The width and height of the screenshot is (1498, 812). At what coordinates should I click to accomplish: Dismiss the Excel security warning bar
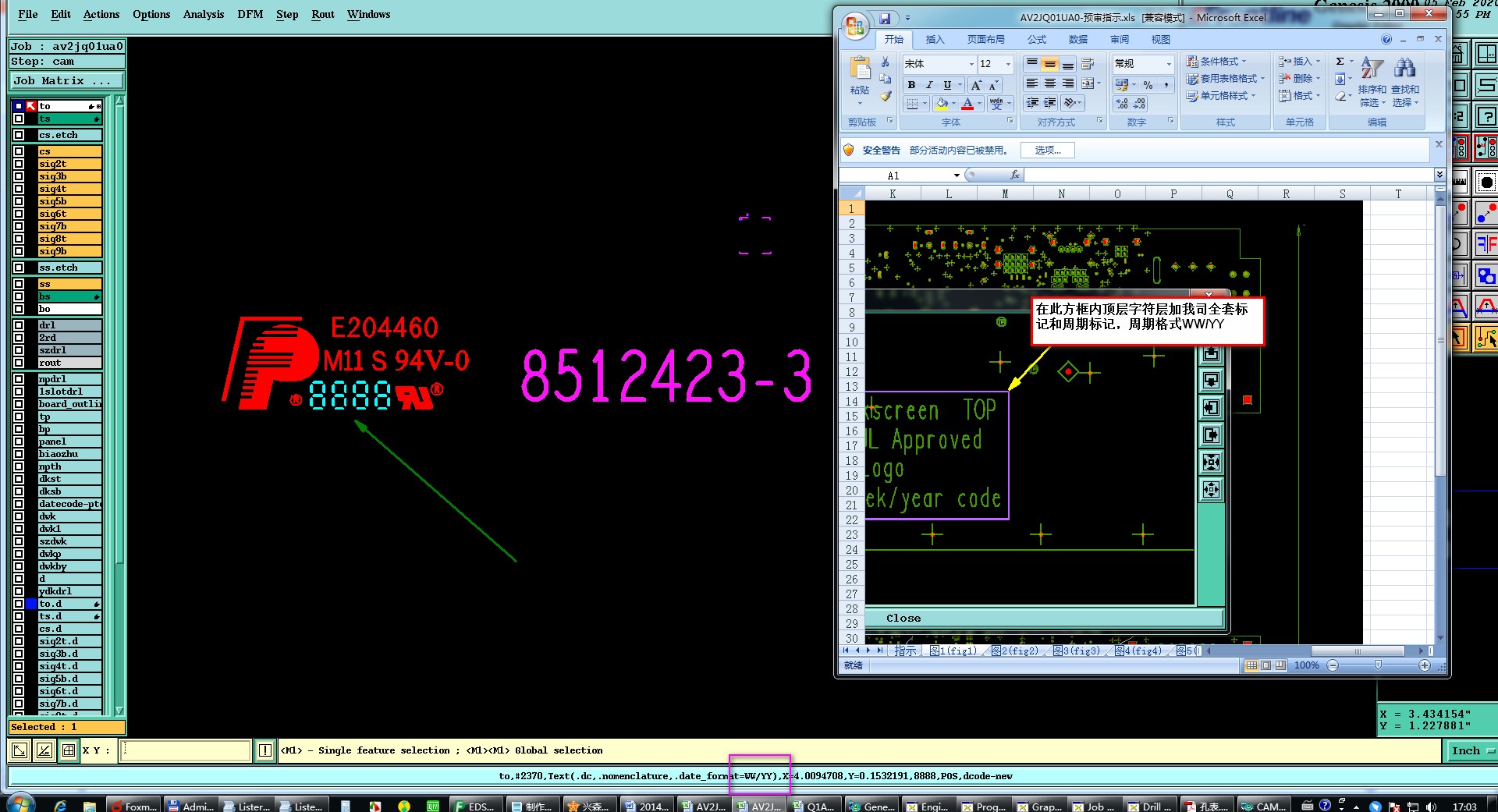click(x=1439, y=144)
